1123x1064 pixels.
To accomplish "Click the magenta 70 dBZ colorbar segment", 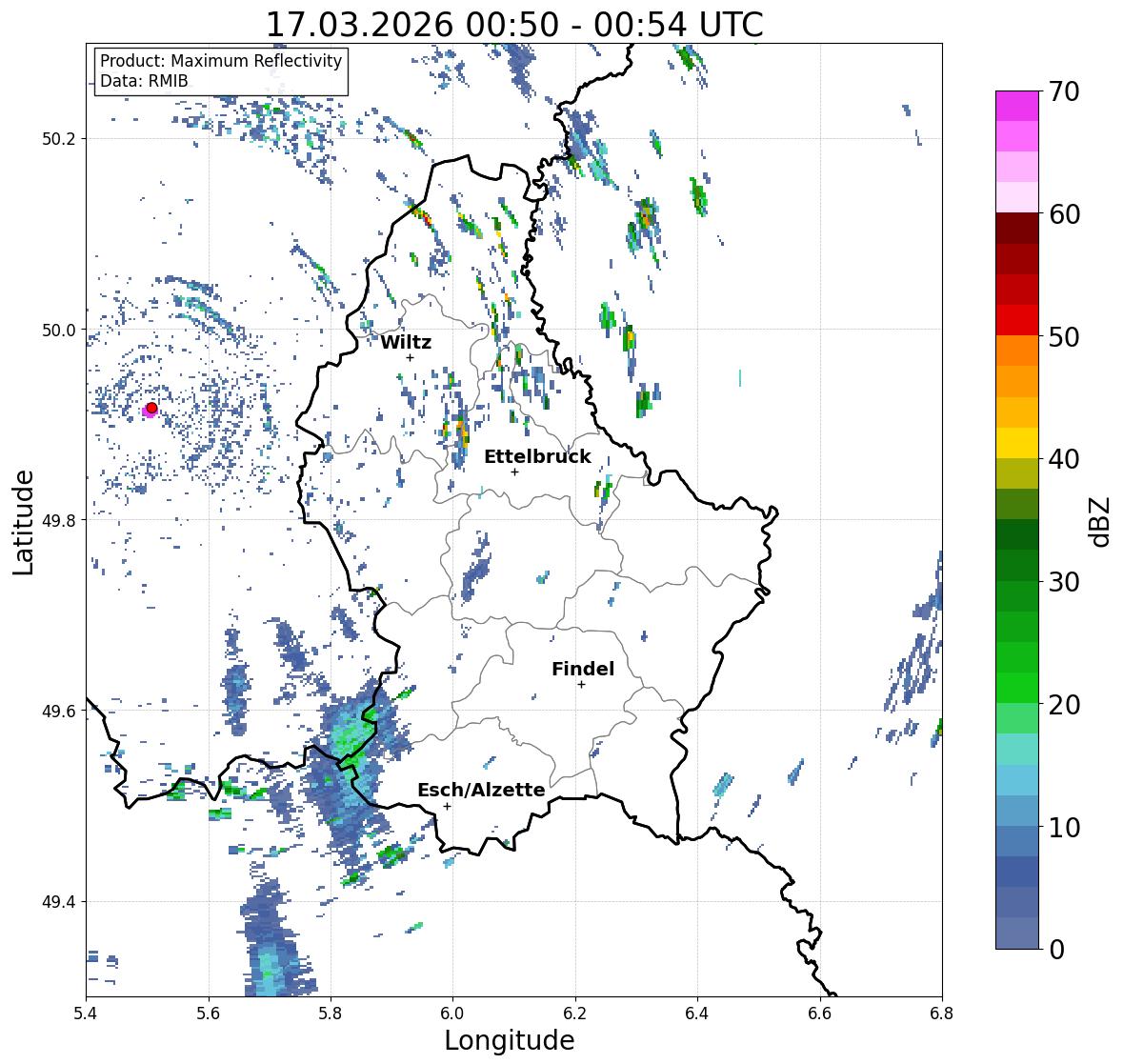I will (1017, 106).
